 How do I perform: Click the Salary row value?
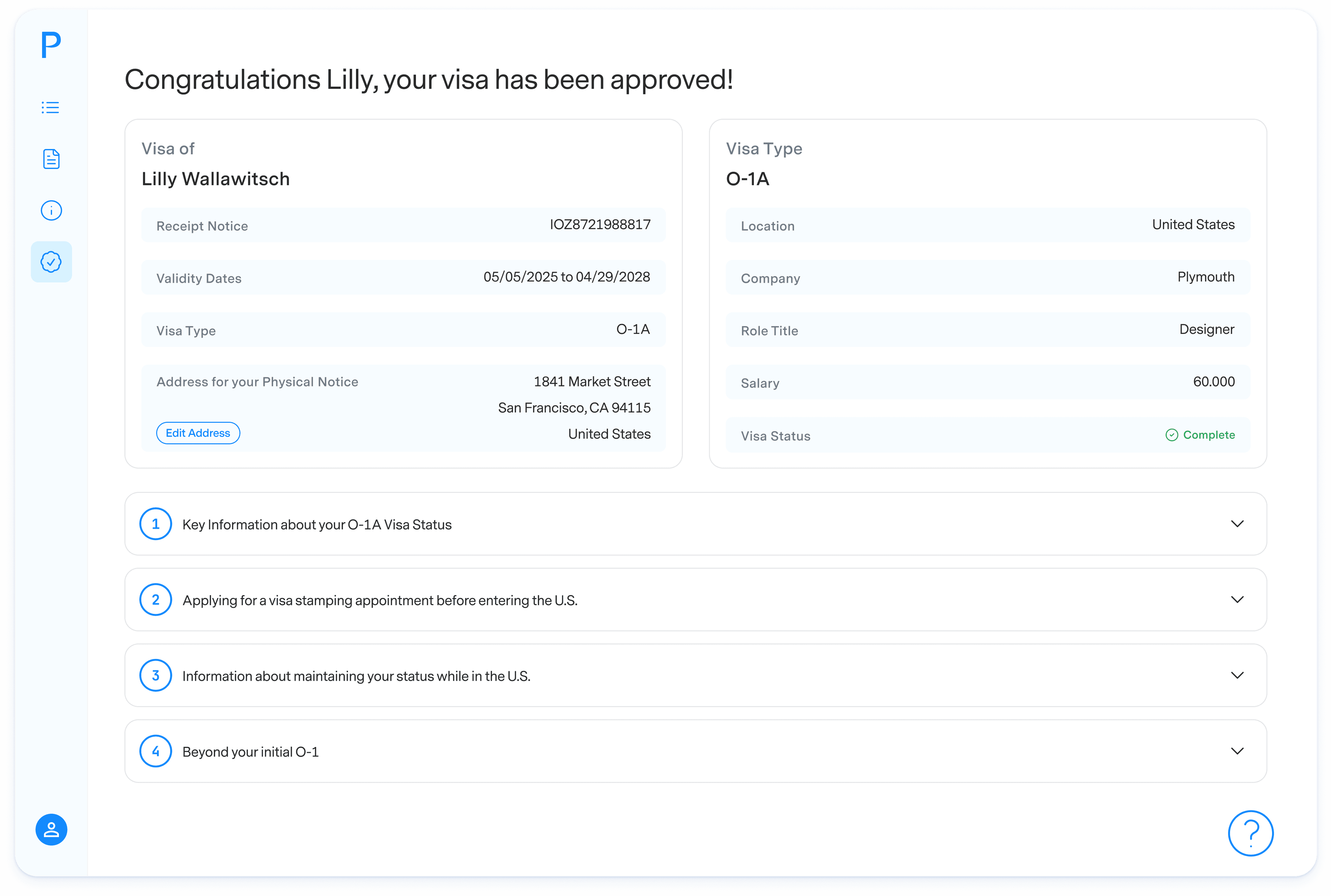click(x=1213, y=382)
